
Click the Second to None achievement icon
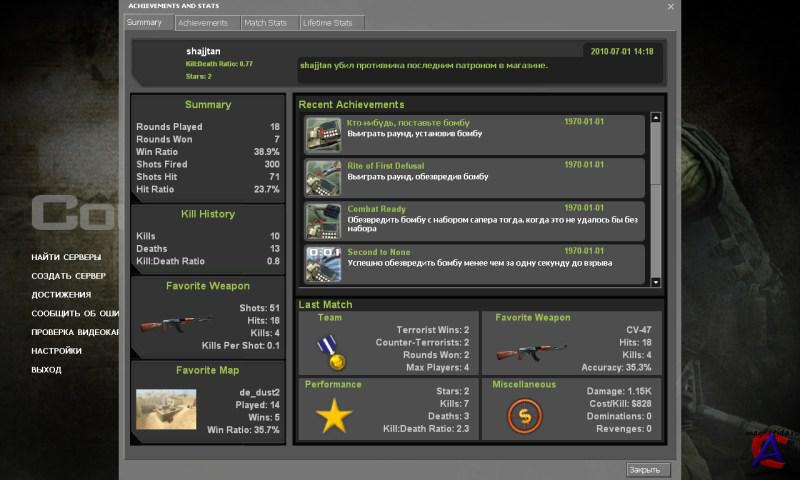coord(323,263)
